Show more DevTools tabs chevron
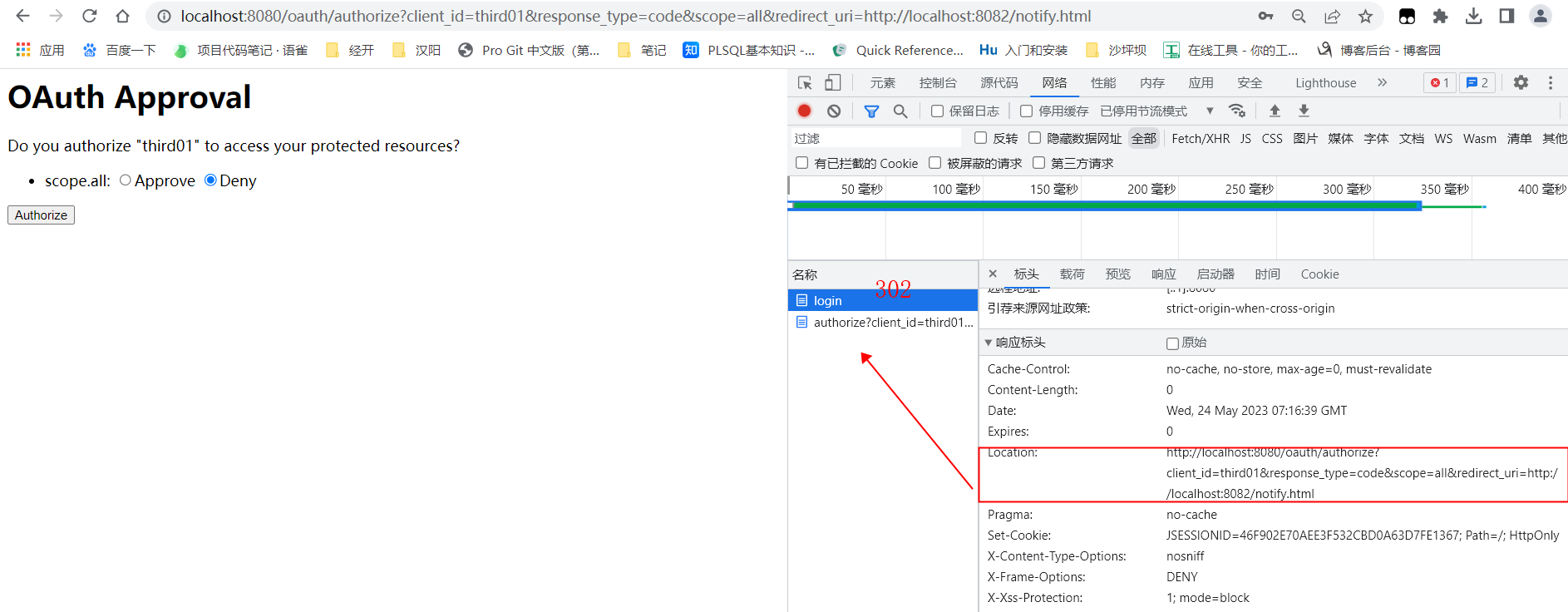The image size is (1568, 612). 1382,82
